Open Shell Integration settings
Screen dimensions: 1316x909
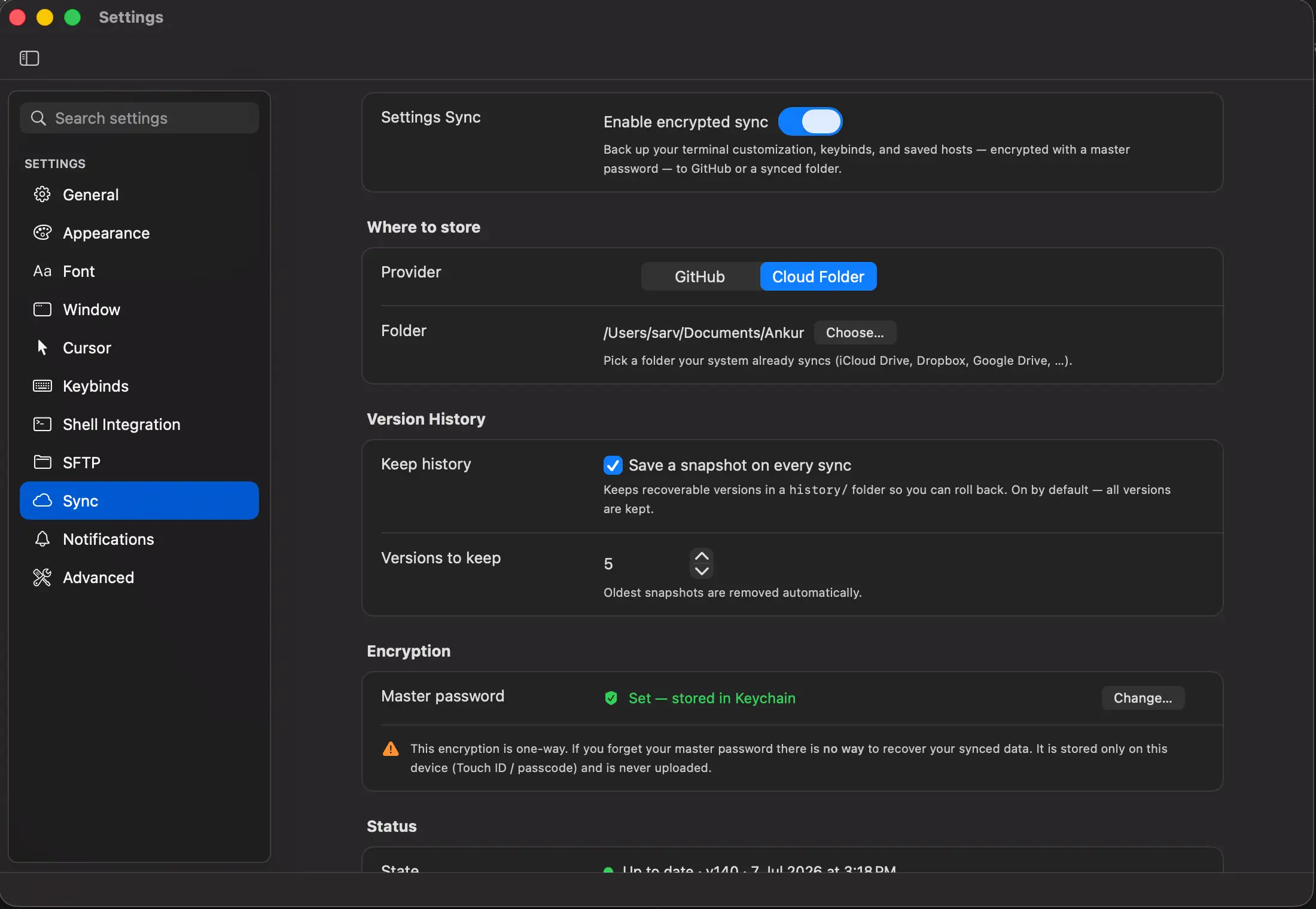click(x=139, y=424)
